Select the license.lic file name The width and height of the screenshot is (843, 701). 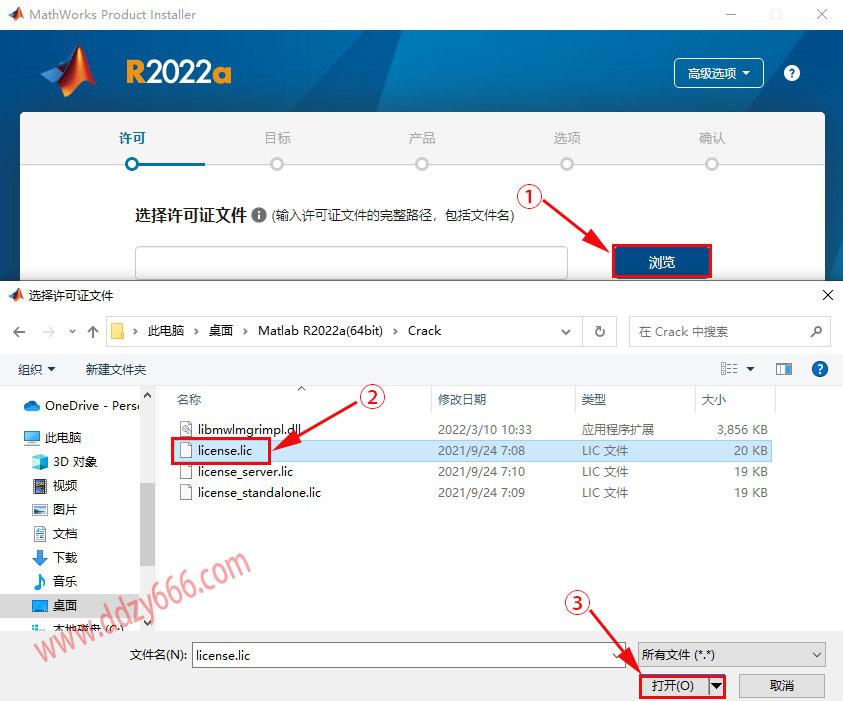225,450
